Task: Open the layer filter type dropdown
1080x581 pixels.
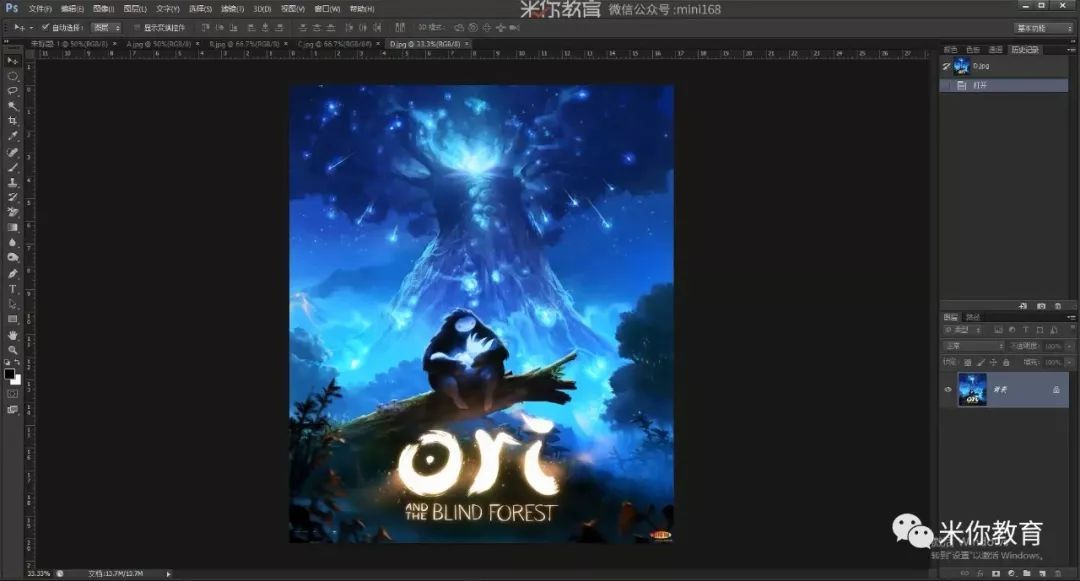Action: [x=962, y=330]
